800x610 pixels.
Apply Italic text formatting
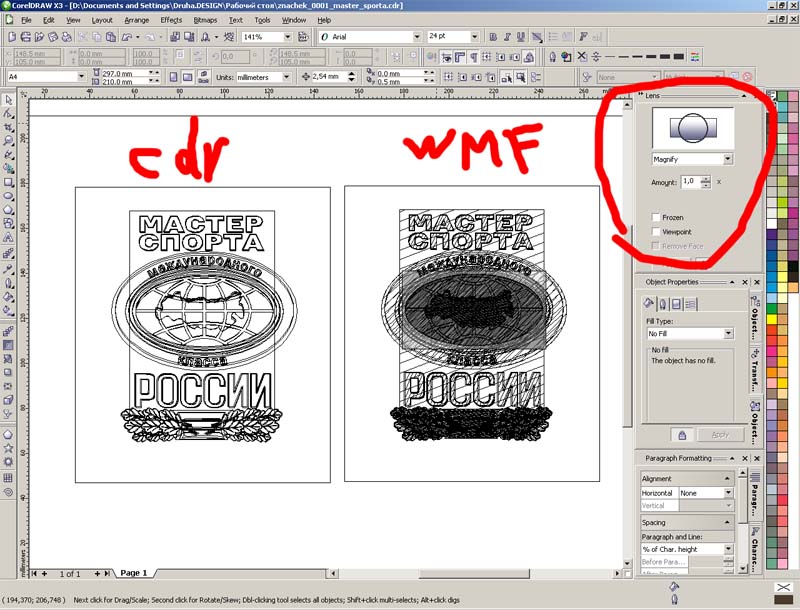pyautogui.click(x=507, y=37)
